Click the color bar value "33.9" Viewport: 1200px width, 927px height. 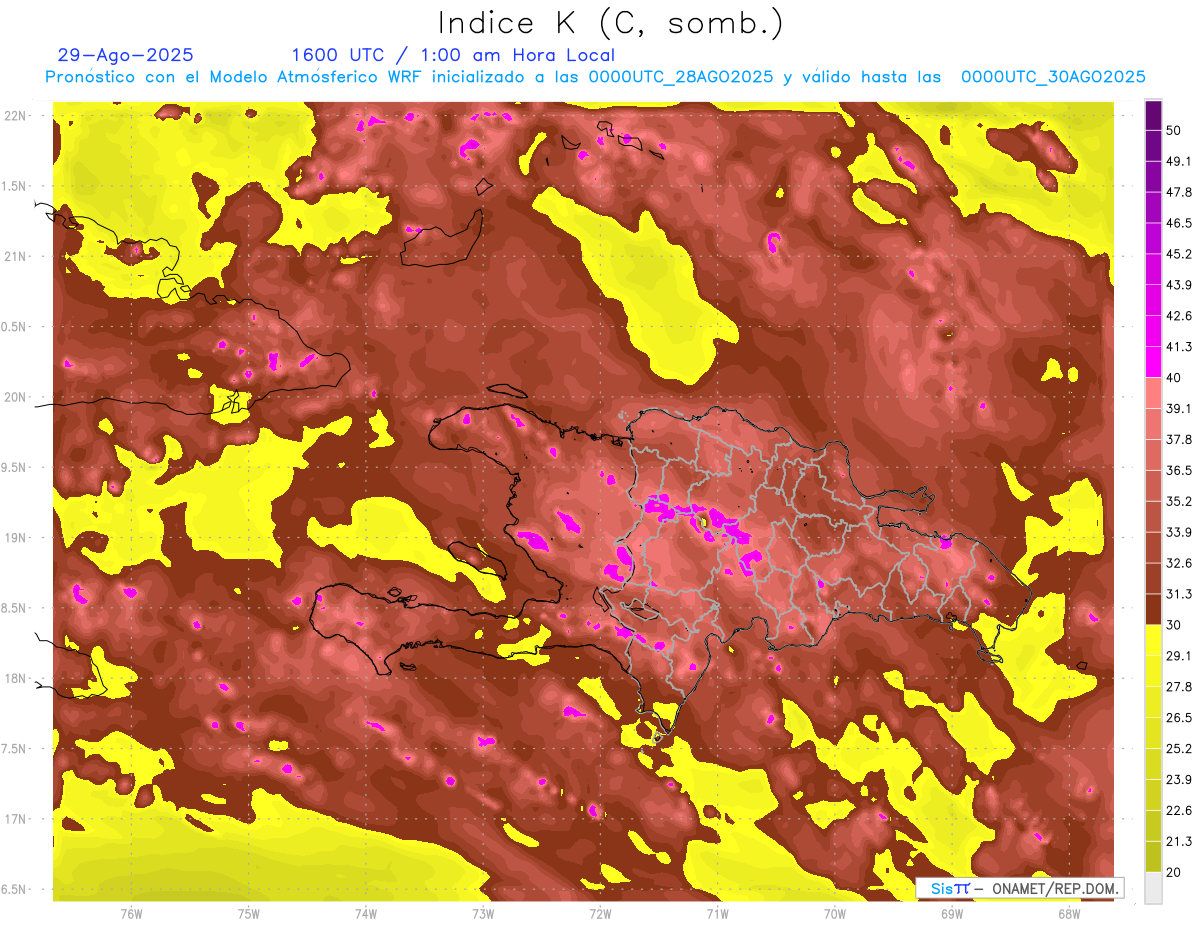[x=1178, y=532]
